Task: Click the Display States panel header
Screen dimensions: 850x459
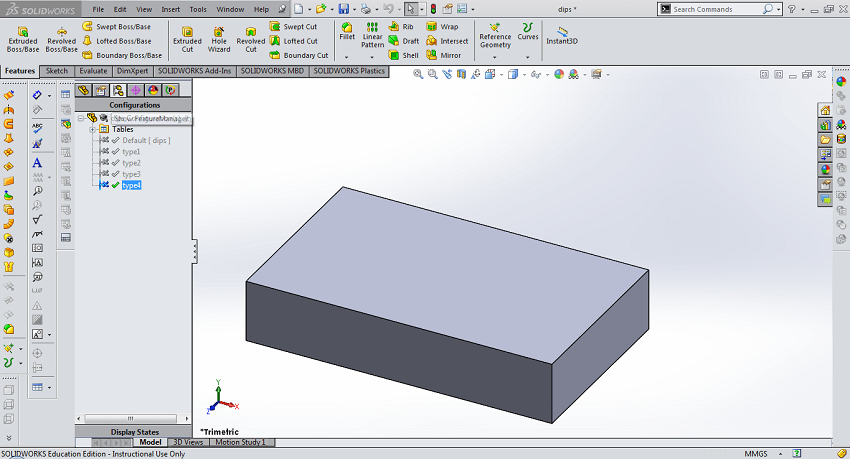Action: (134, 432)
